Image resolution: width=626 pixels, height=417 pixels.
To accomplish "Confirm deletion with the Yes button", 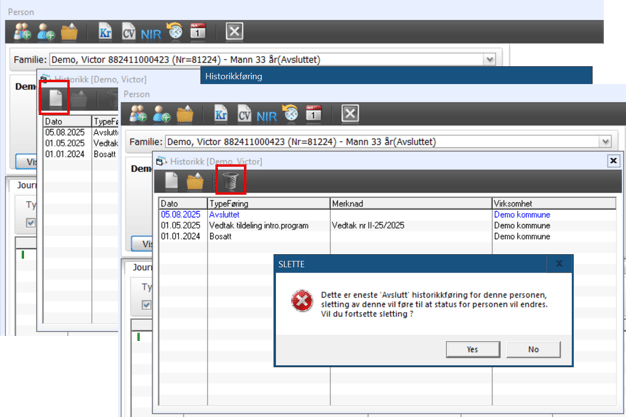I will coord(472,349).
